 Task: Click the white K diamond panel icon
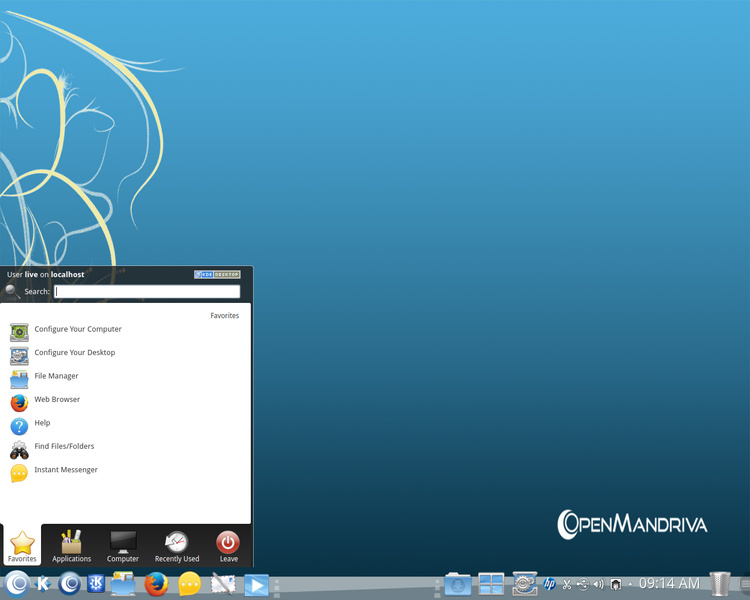click(44, 584)
